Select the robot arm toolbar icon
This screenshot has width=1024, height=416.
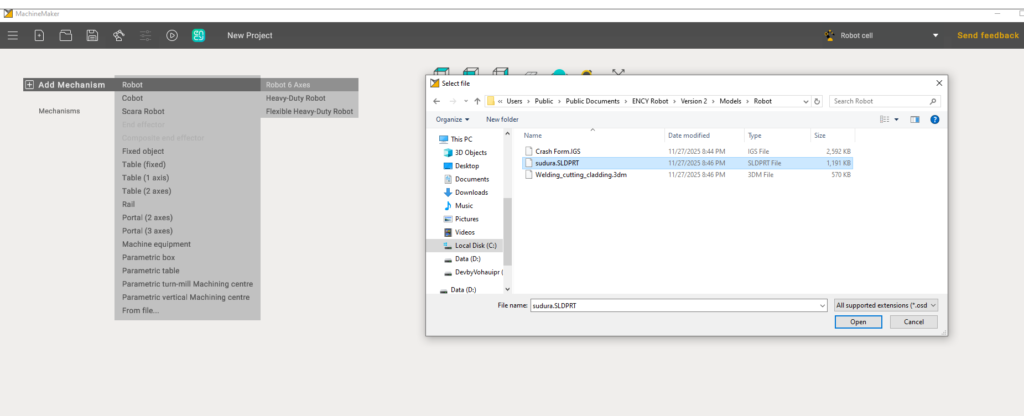tap(119, 35)
